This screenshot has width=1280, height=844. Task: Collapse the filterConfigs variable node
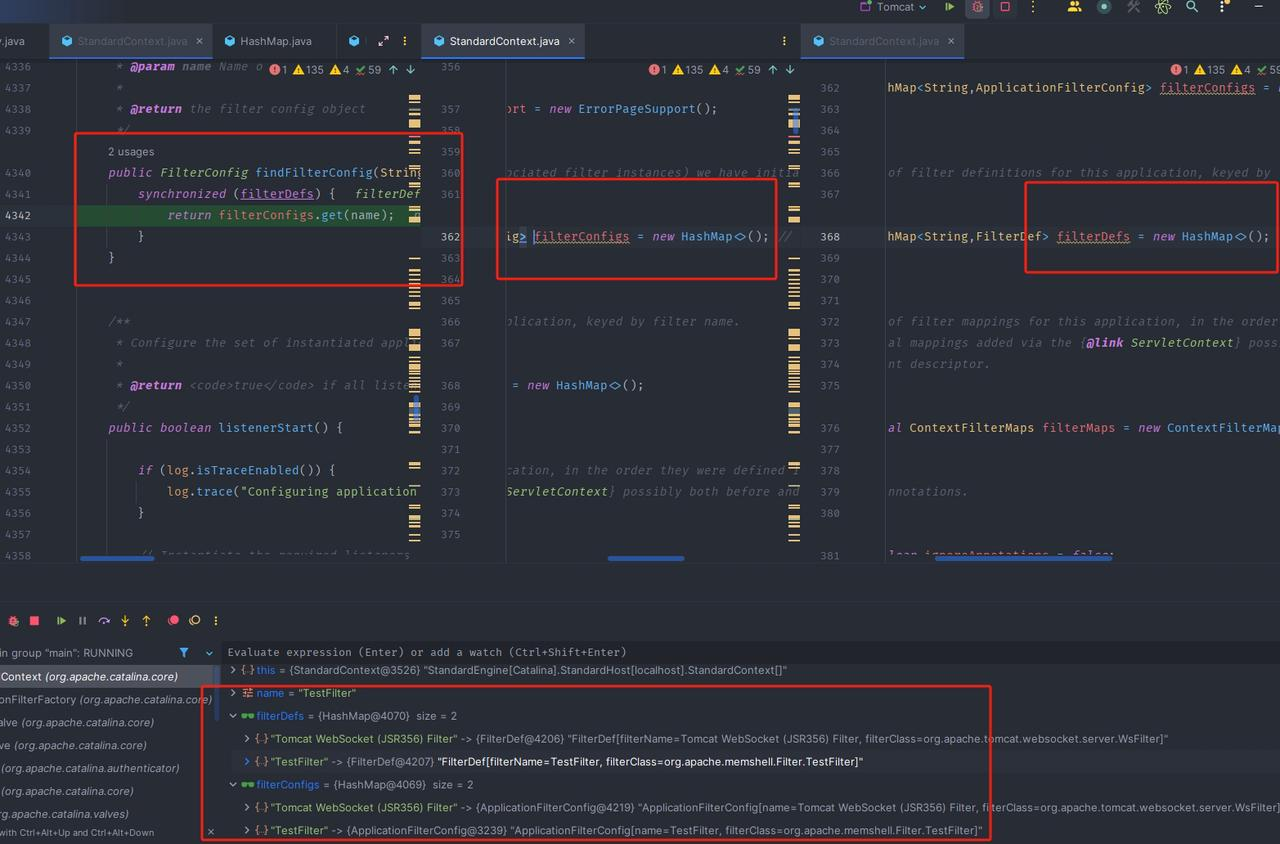pos(234,785)
